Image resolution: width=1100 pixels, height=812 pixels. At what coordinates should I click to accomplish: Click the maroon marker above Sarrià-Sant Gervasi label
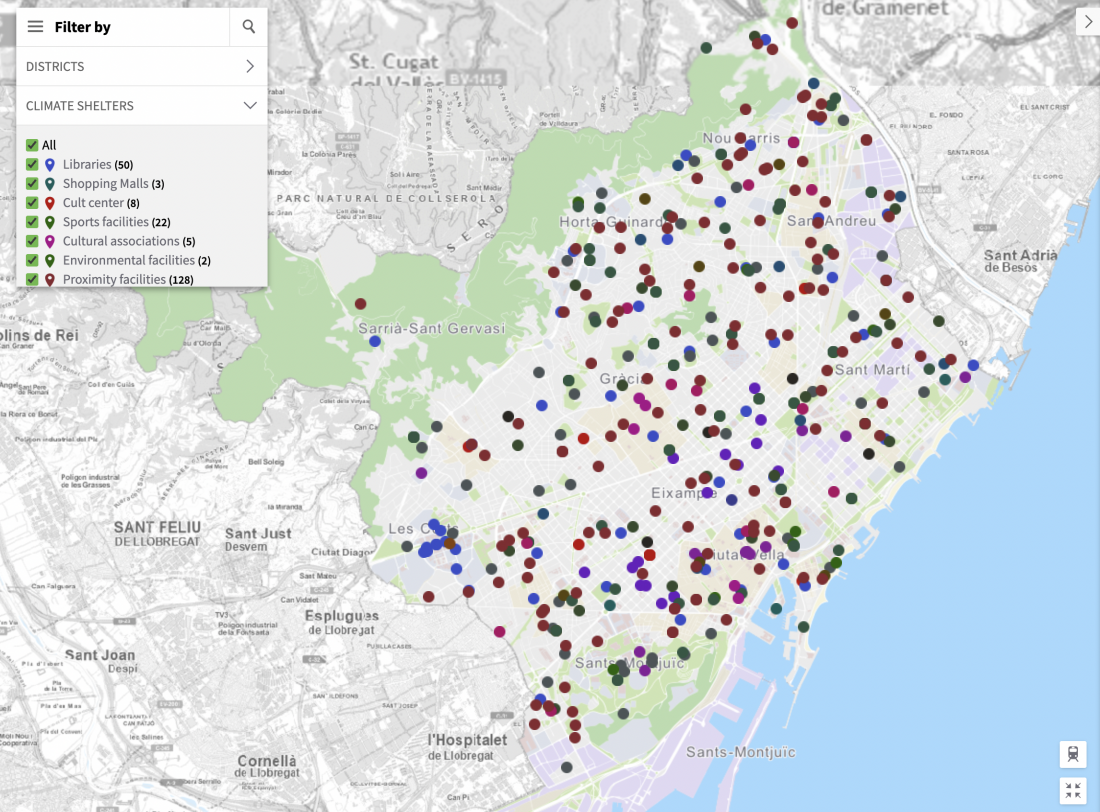361,304
